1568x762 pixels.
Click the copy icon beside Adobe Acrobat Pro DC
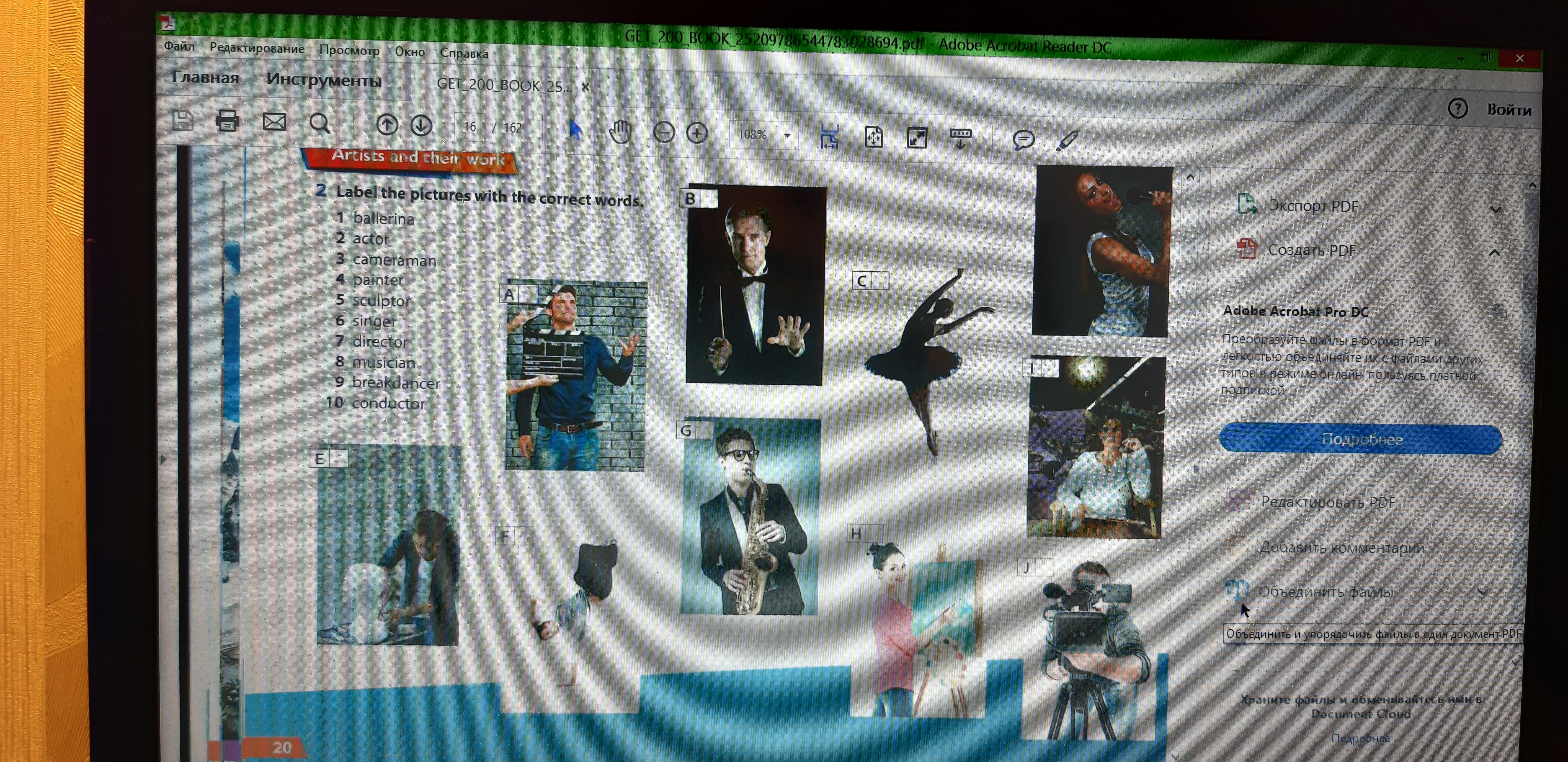(x=1499, y=311)
